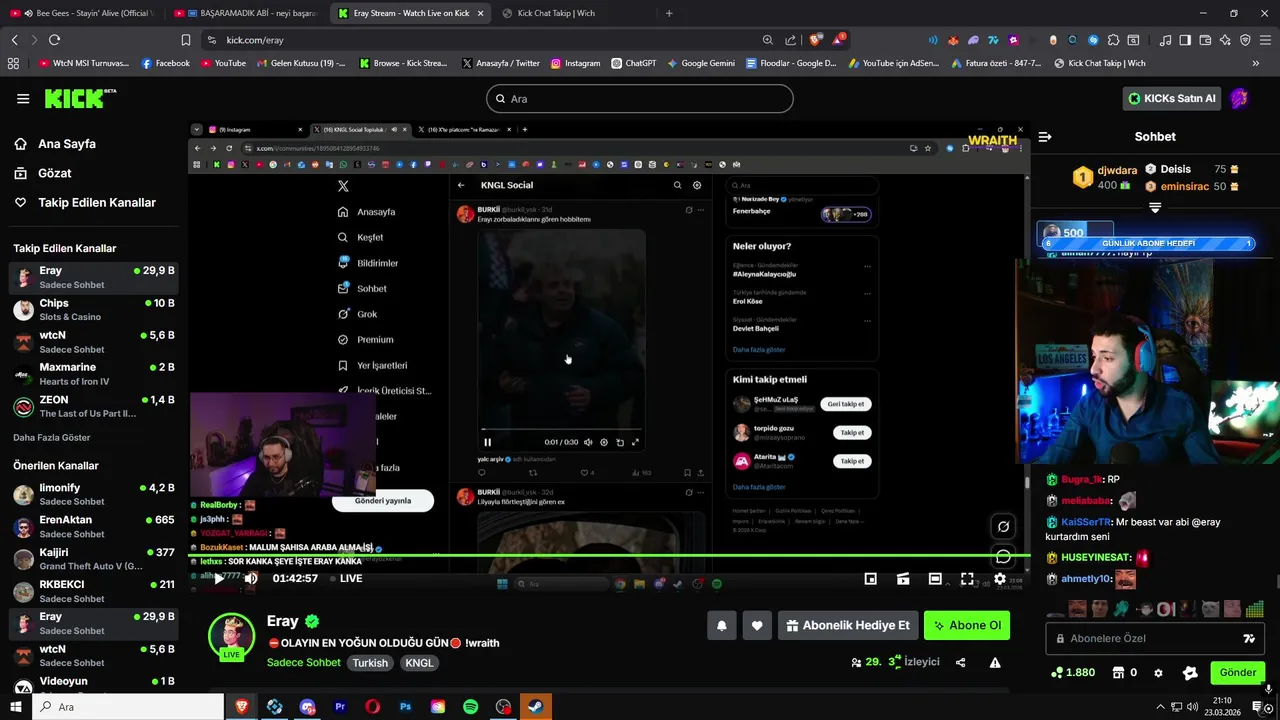The height and width of the screenshot is (720, 1280).
Task: Share the Eray stream
Action: [961, 662]
